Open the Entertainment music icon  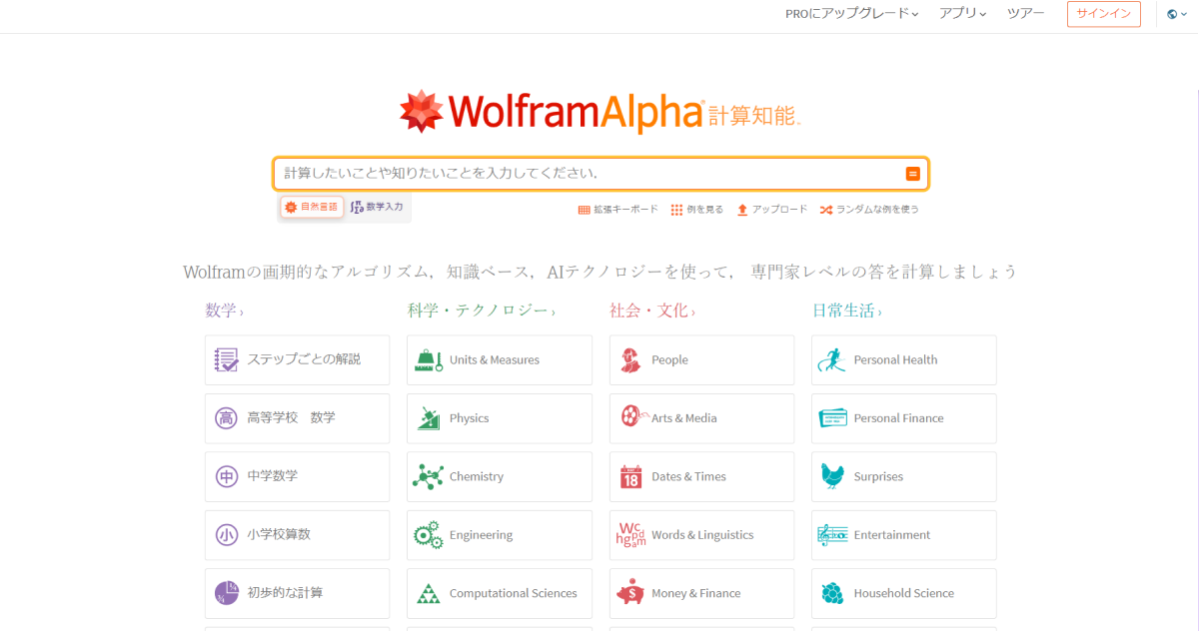832,535
